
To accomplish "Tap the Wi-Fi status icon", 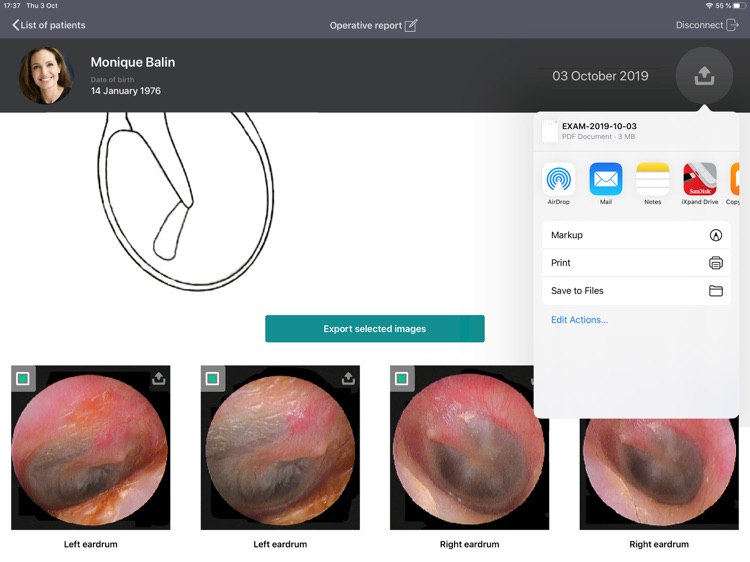I will [x=709, y=6].
